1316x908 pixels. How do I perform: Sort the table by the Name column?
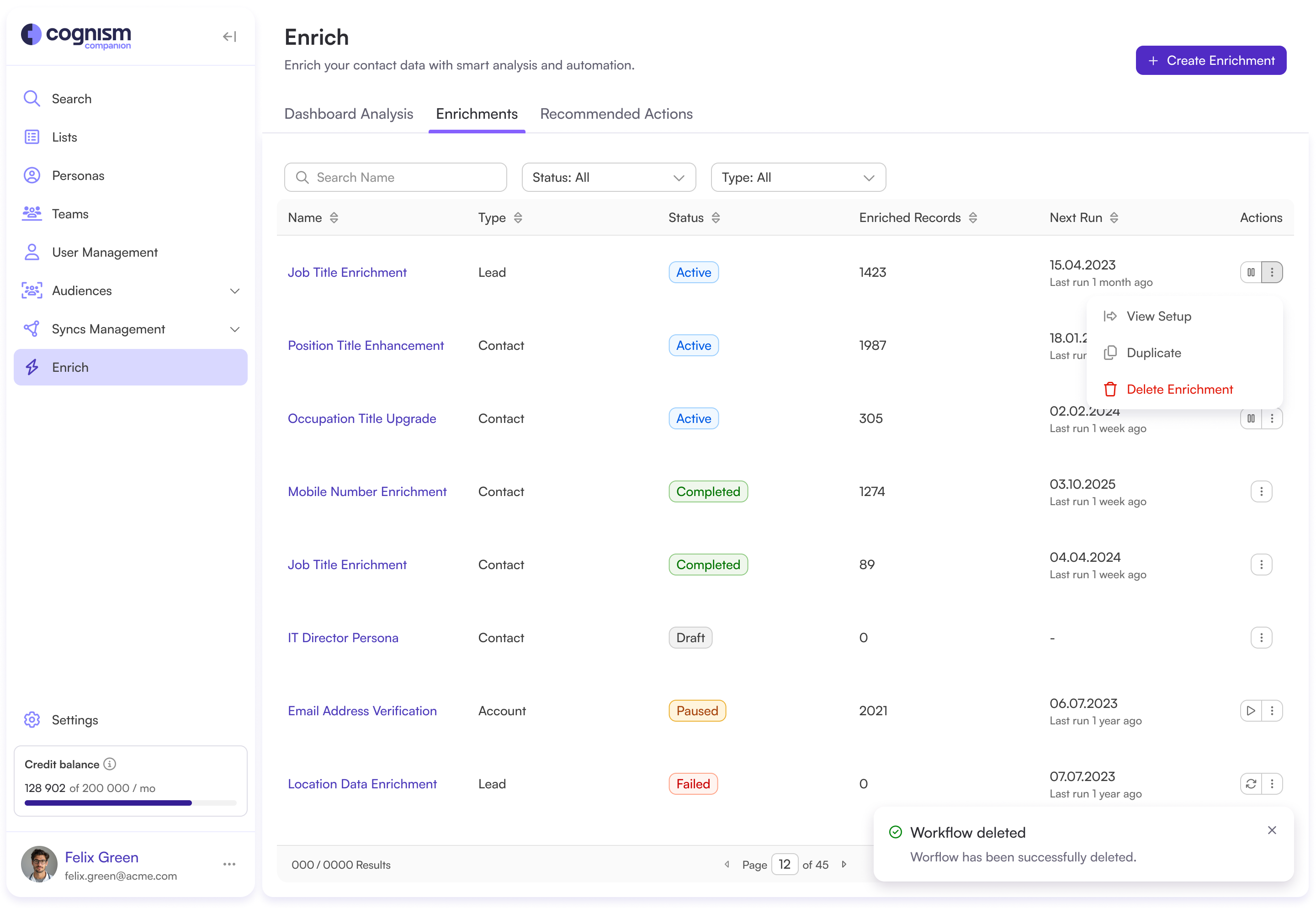point(334,218)
